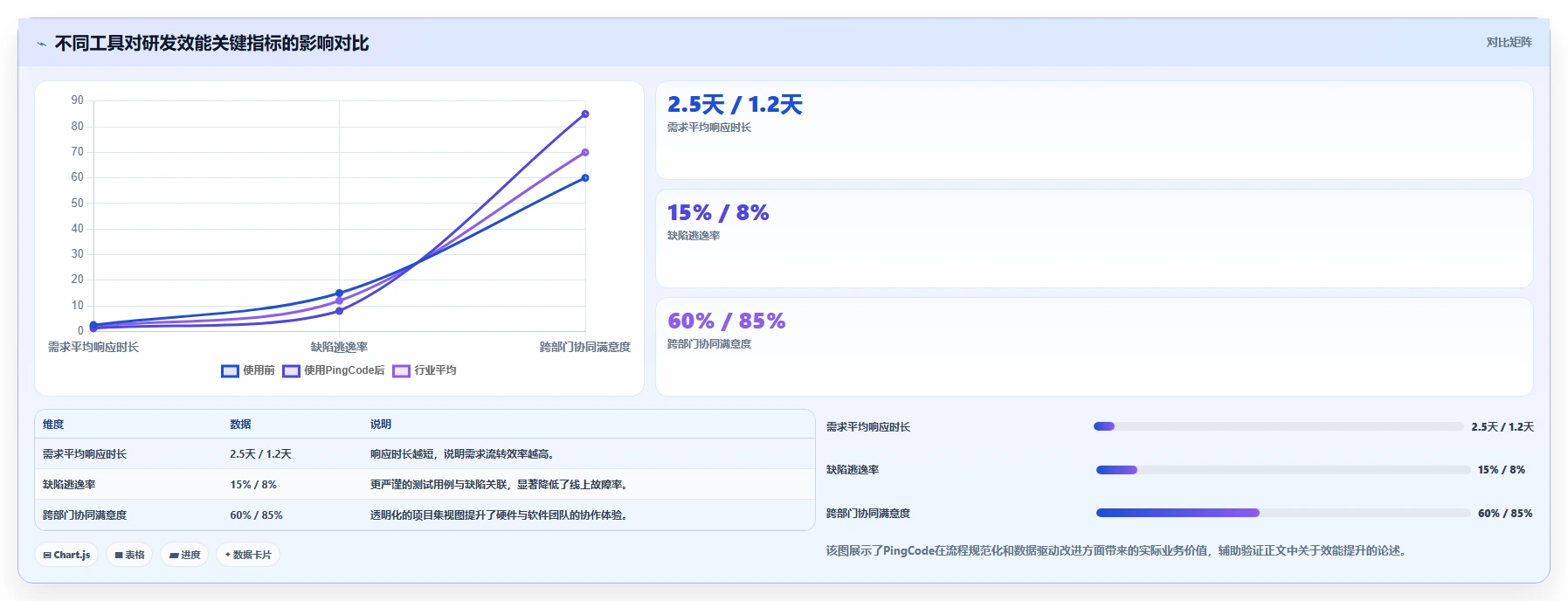Viewport: 1568px width, 601px height.
Task: Click the 缺陷逃逸率 x-axis label on chart
Action: [x=339, y=348]
